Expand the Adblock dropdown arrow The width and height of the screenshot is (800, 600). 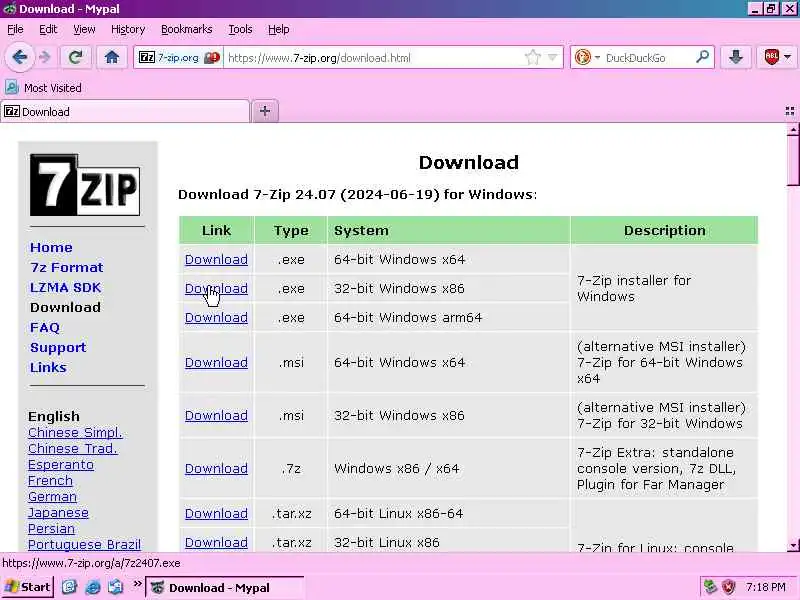[788, 57]
